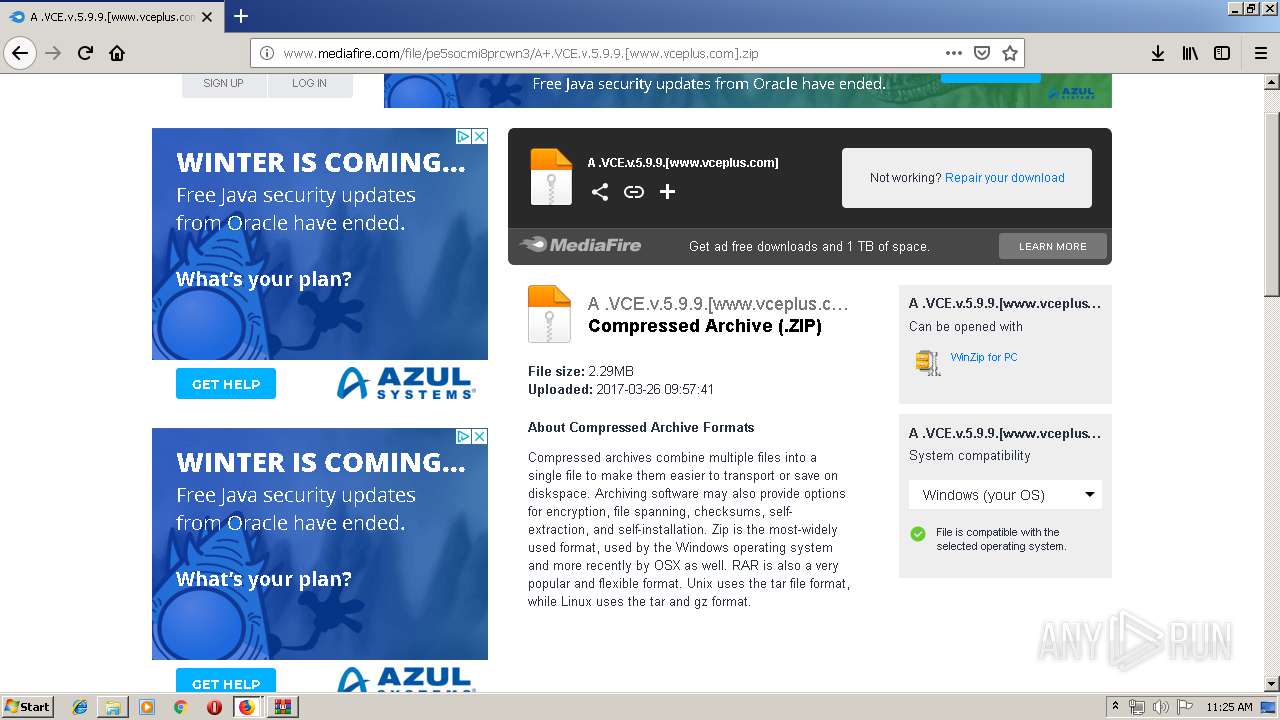Click the green compatibility check icon
1280x720 pixels.
click(918, 534)
